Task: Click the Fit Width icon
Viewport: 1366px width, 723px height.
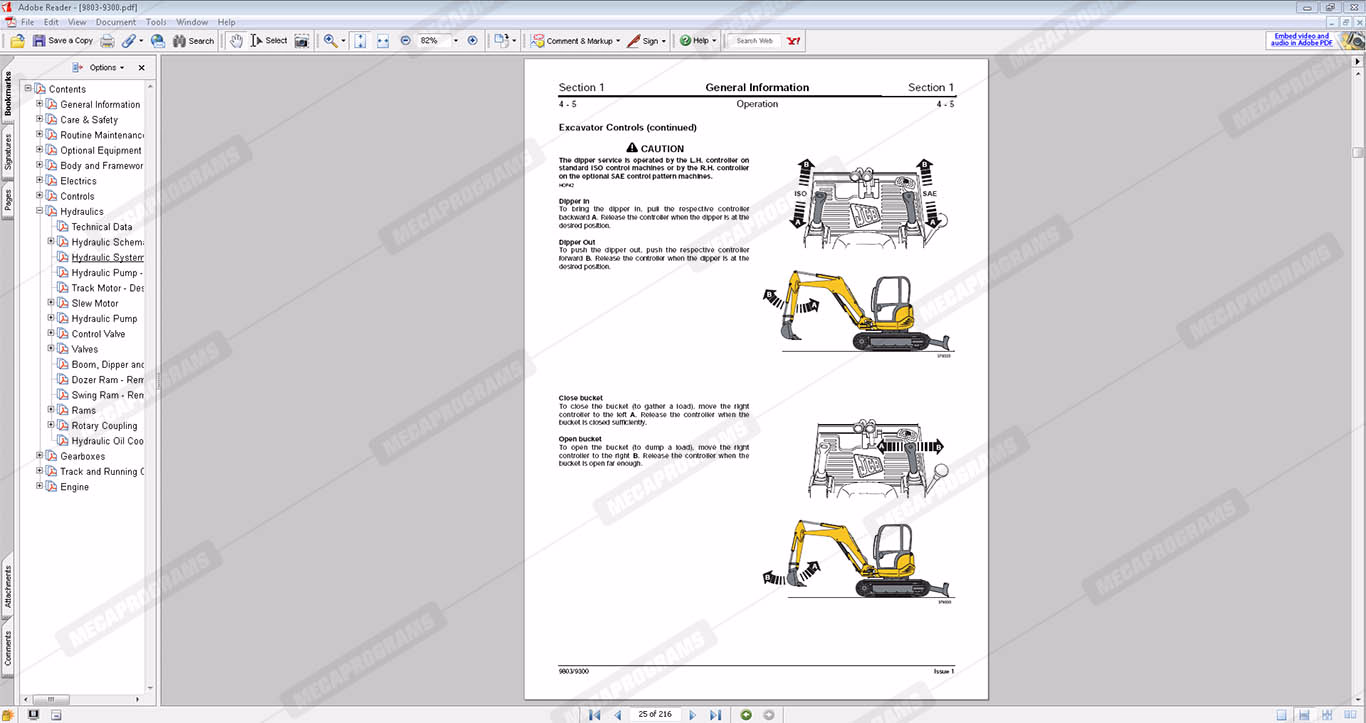Action: (x=383, y=41)
